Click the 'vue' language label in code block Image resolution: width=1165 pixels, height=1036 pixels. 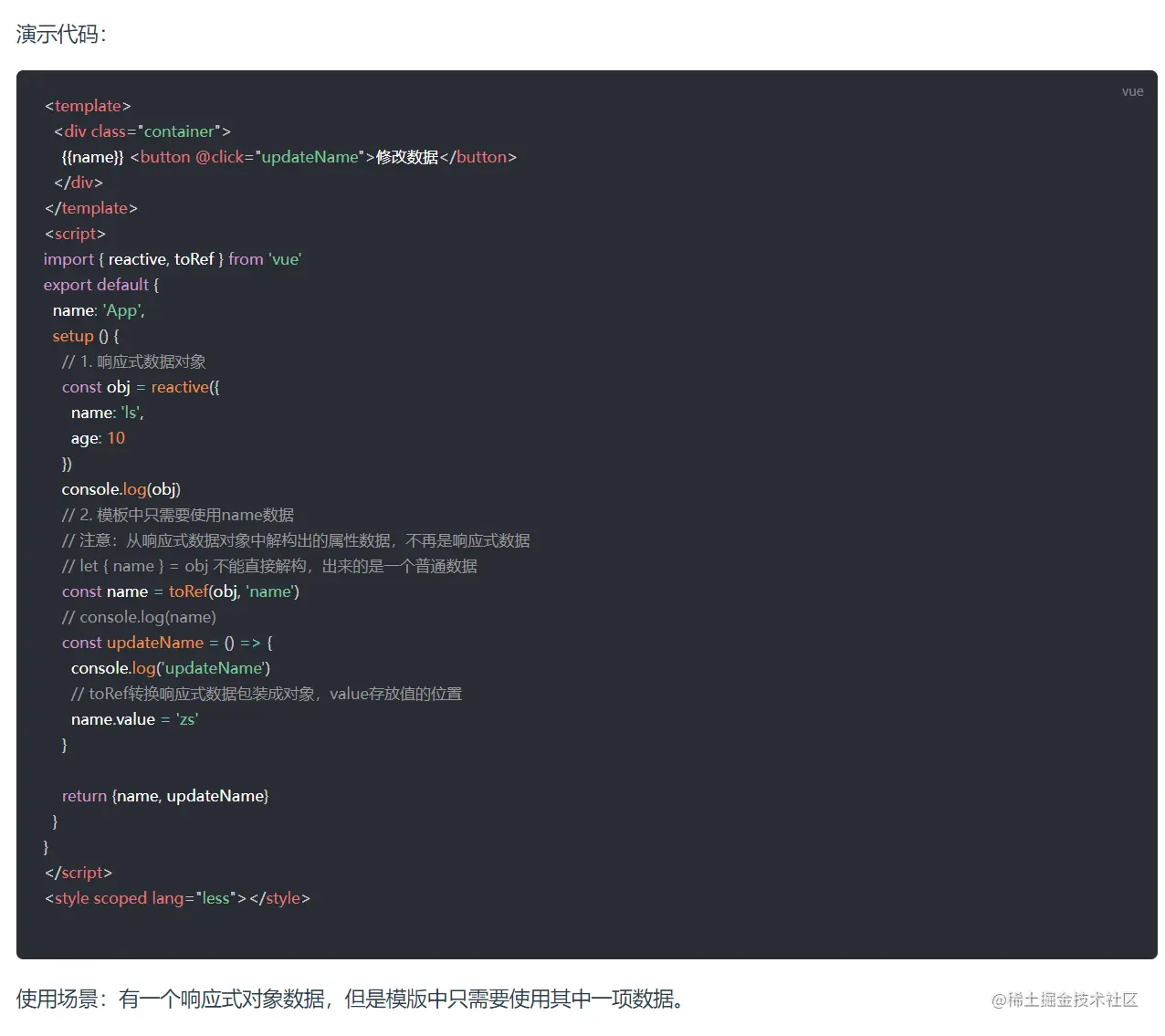(x=1132, y=91)
